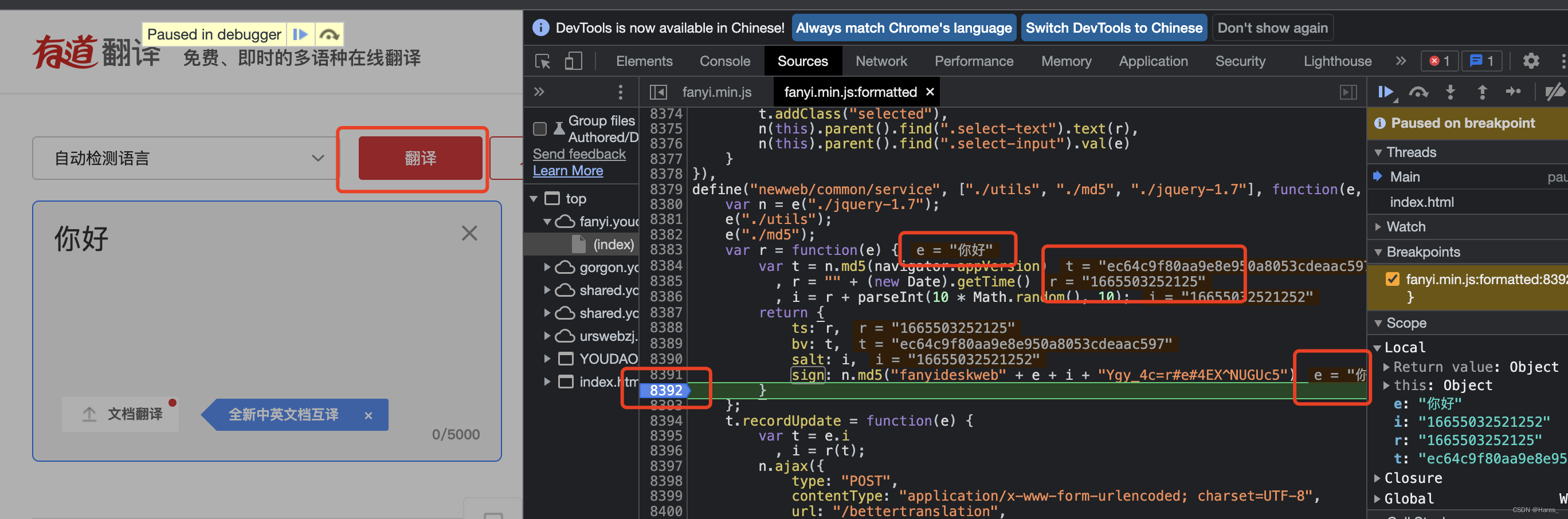Open the Security tab
Image resolution: width=1568 pixels, height=519 pixels.
(1240, 61)
